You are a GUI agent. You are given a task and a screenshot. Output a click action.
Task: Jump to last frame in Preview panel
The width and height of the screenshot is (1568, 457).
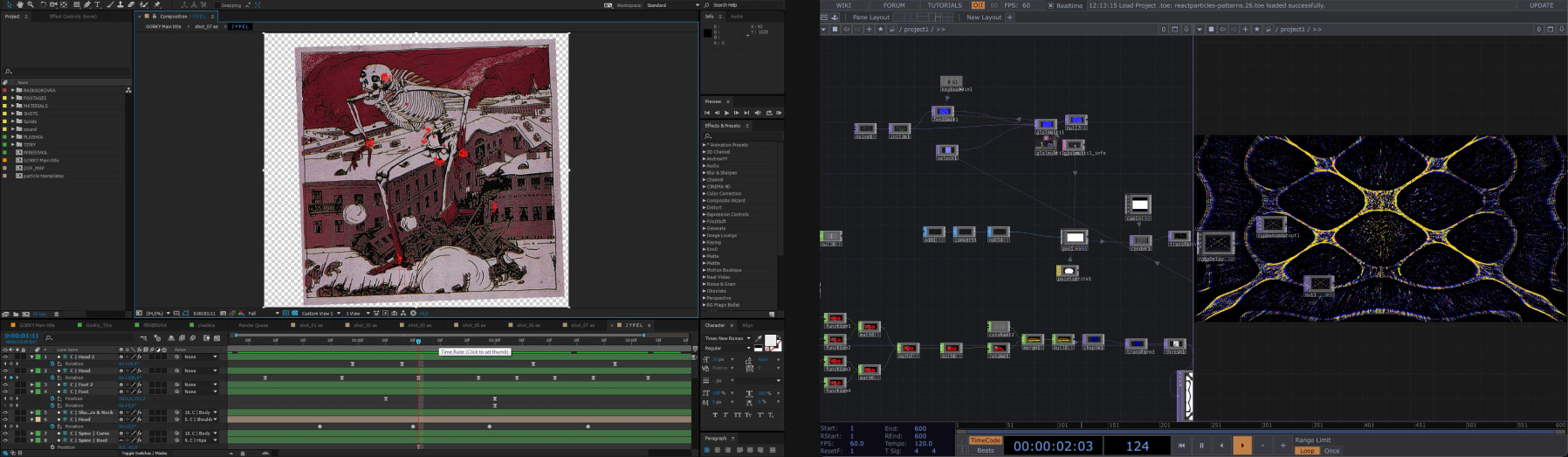(x=746, y=113)
